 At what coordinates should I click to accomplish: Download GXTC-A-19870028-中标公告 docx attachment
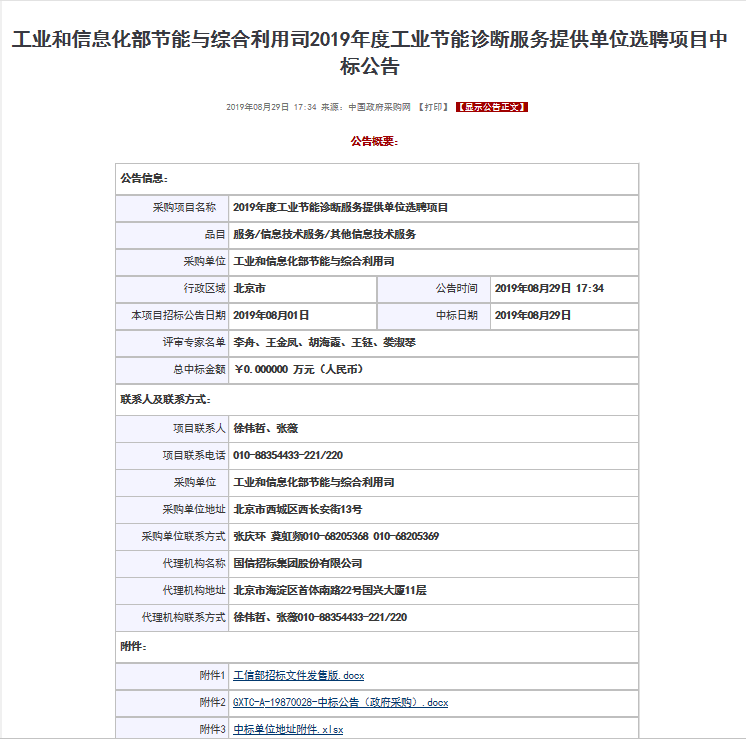(340, 703)
